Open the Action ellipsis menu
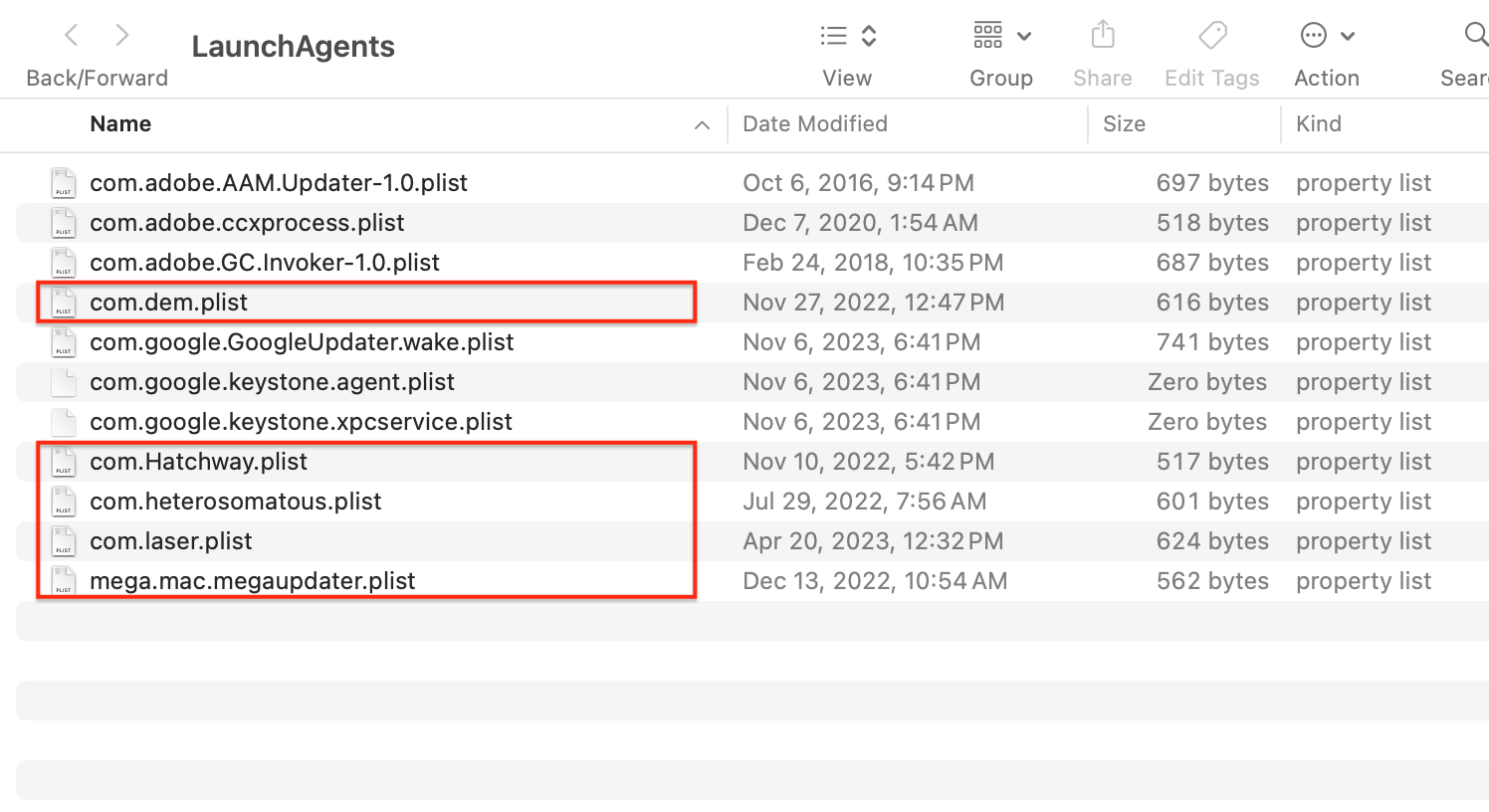1489x812 pixels. [x=1326, y=36]
